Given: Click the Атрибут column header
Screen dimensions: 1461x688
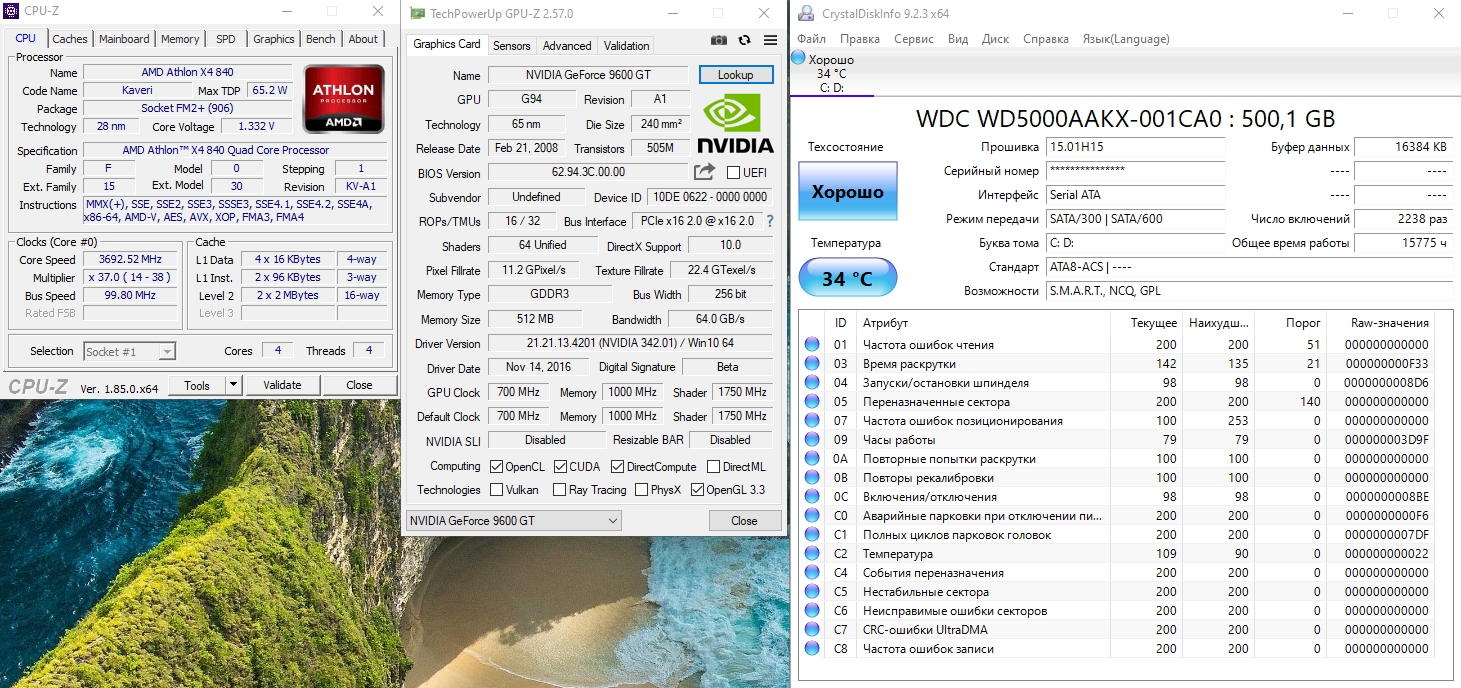Looking at the screenshot, I should click(886, 323).
